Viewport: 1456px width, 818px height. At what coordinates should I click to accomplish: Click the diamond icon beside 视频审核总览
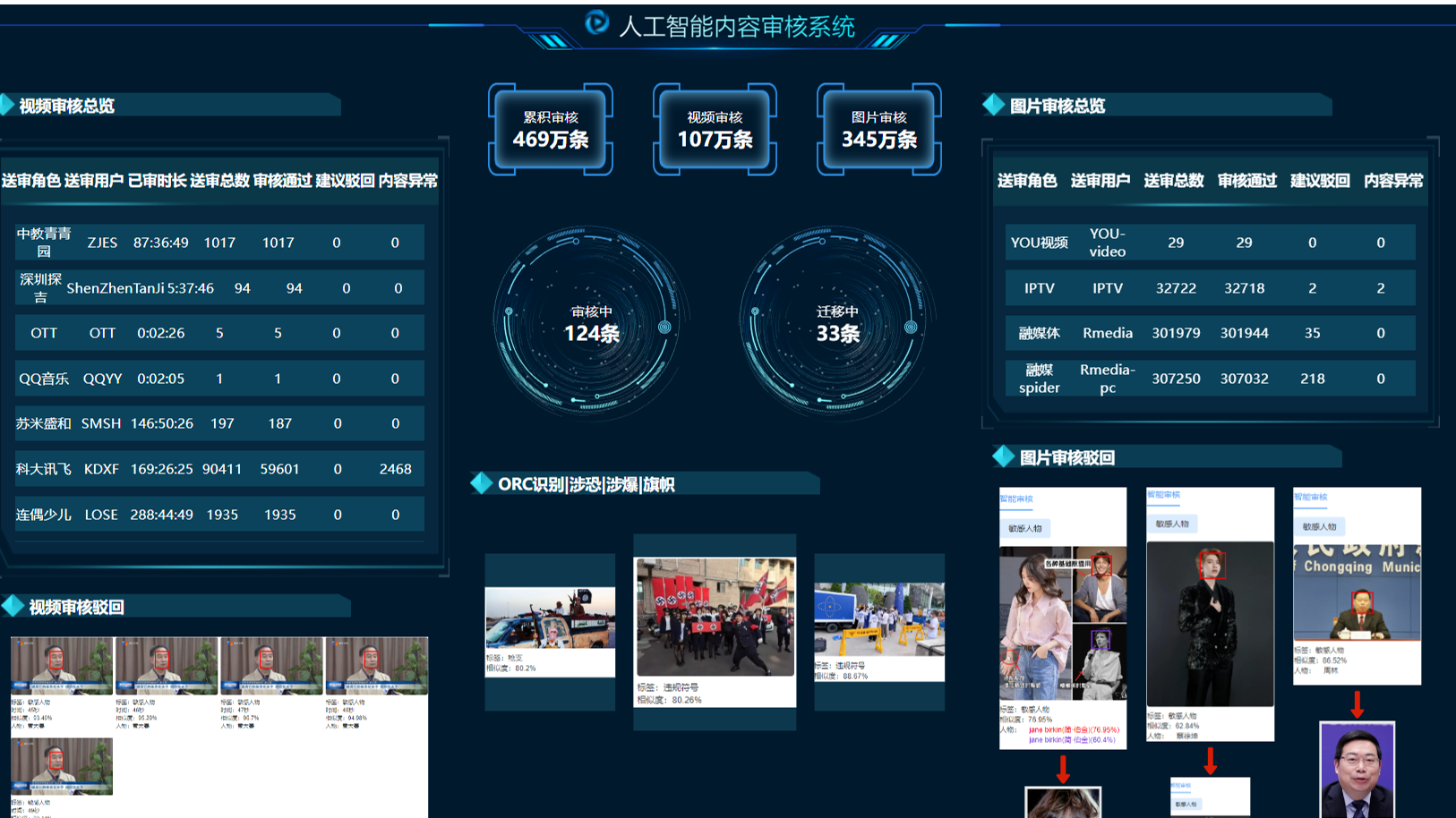pos(7,106)
